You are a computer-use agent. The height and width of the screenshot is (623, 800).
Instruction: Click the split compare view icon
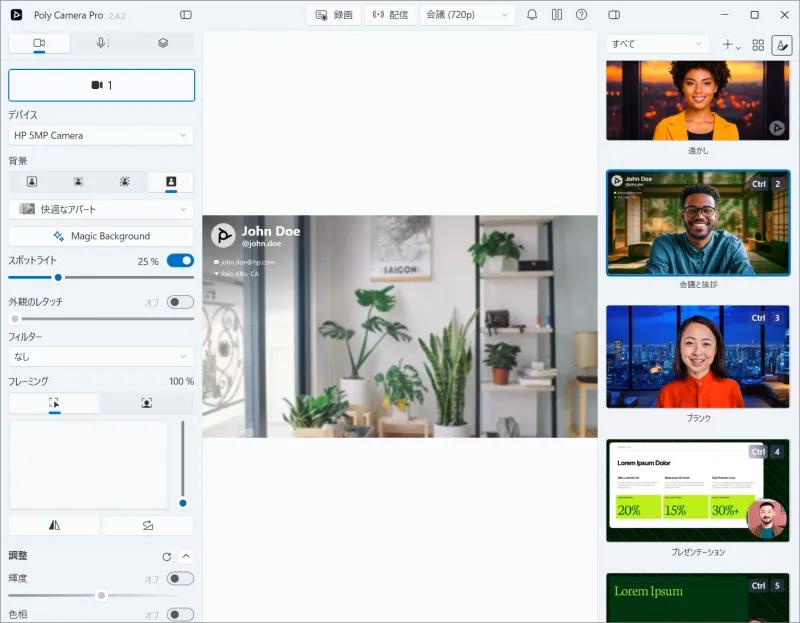(557, 15)
